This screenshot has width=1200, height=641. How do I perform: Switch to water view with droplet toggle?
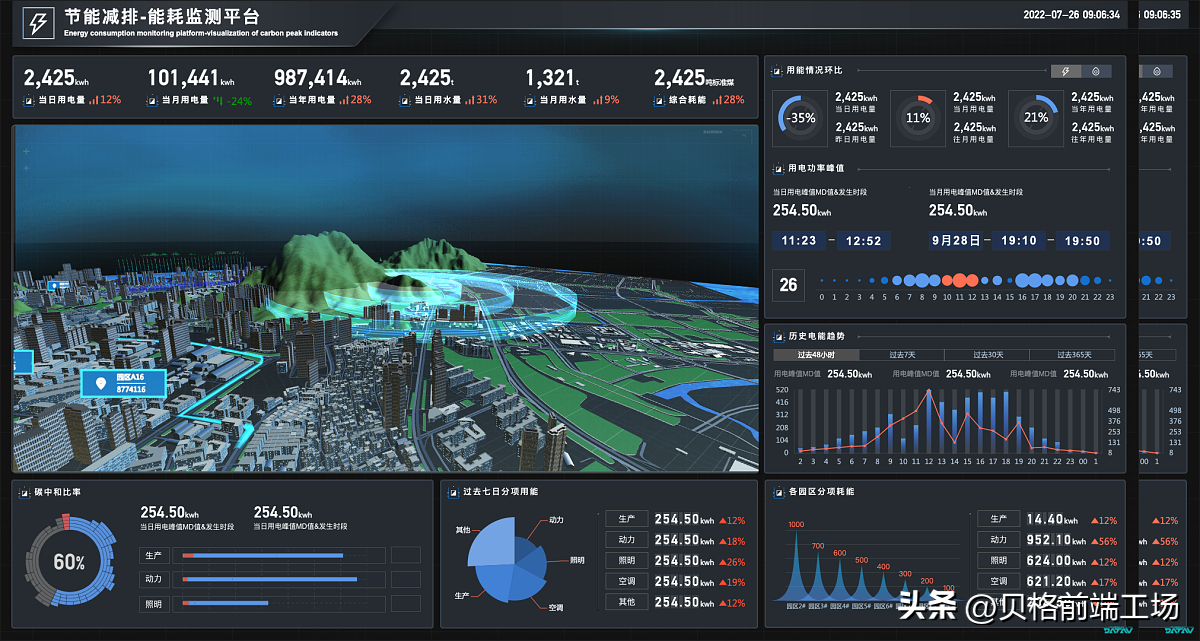(x=1095, y=71)
